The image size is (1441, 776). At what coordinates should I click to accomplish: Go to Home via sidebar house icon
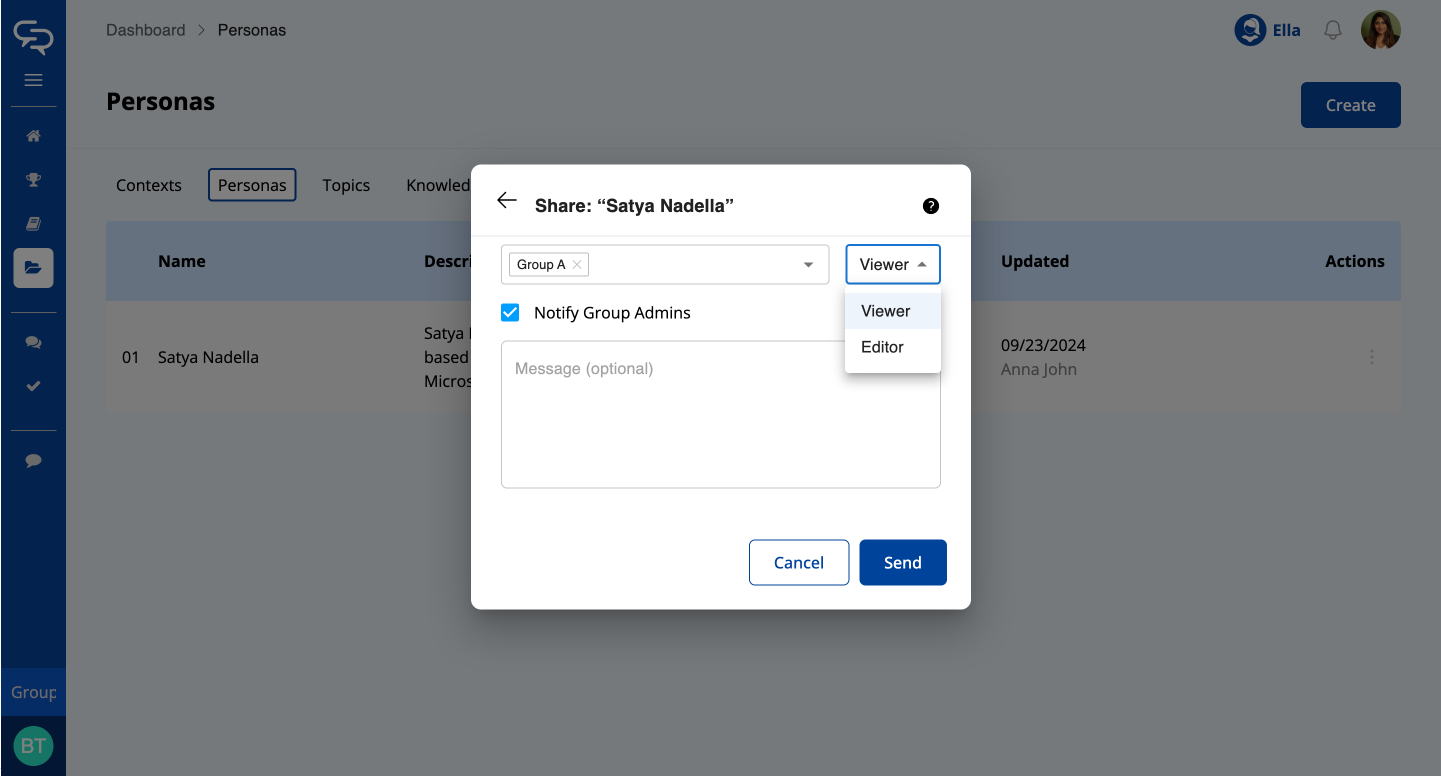point(33,136)
